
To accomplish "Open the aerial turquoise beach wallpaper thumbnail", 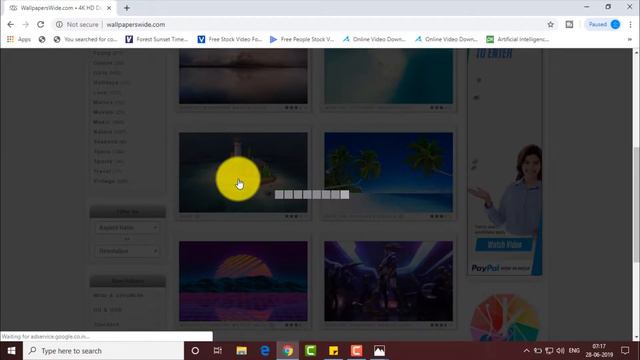I will [x=389, y=76].
